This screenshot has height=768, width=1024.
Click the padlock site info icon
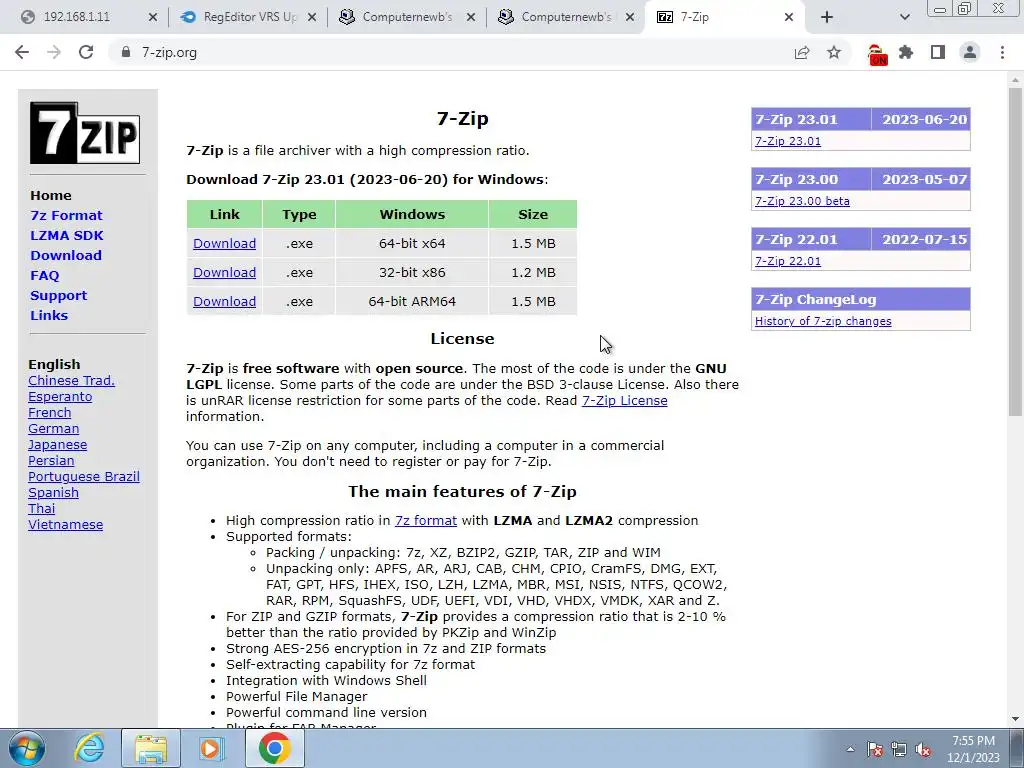(126, 52)
